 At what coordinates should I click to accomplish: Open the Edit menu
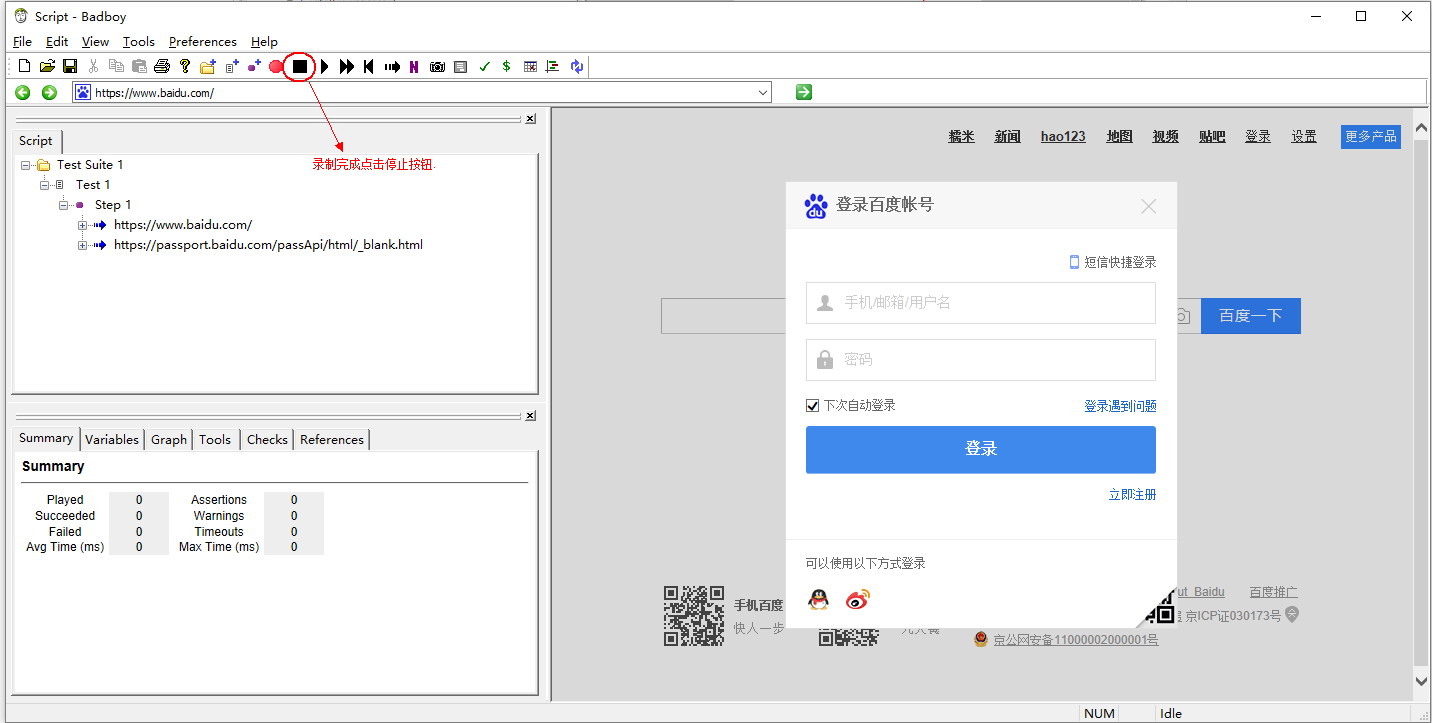57,42
